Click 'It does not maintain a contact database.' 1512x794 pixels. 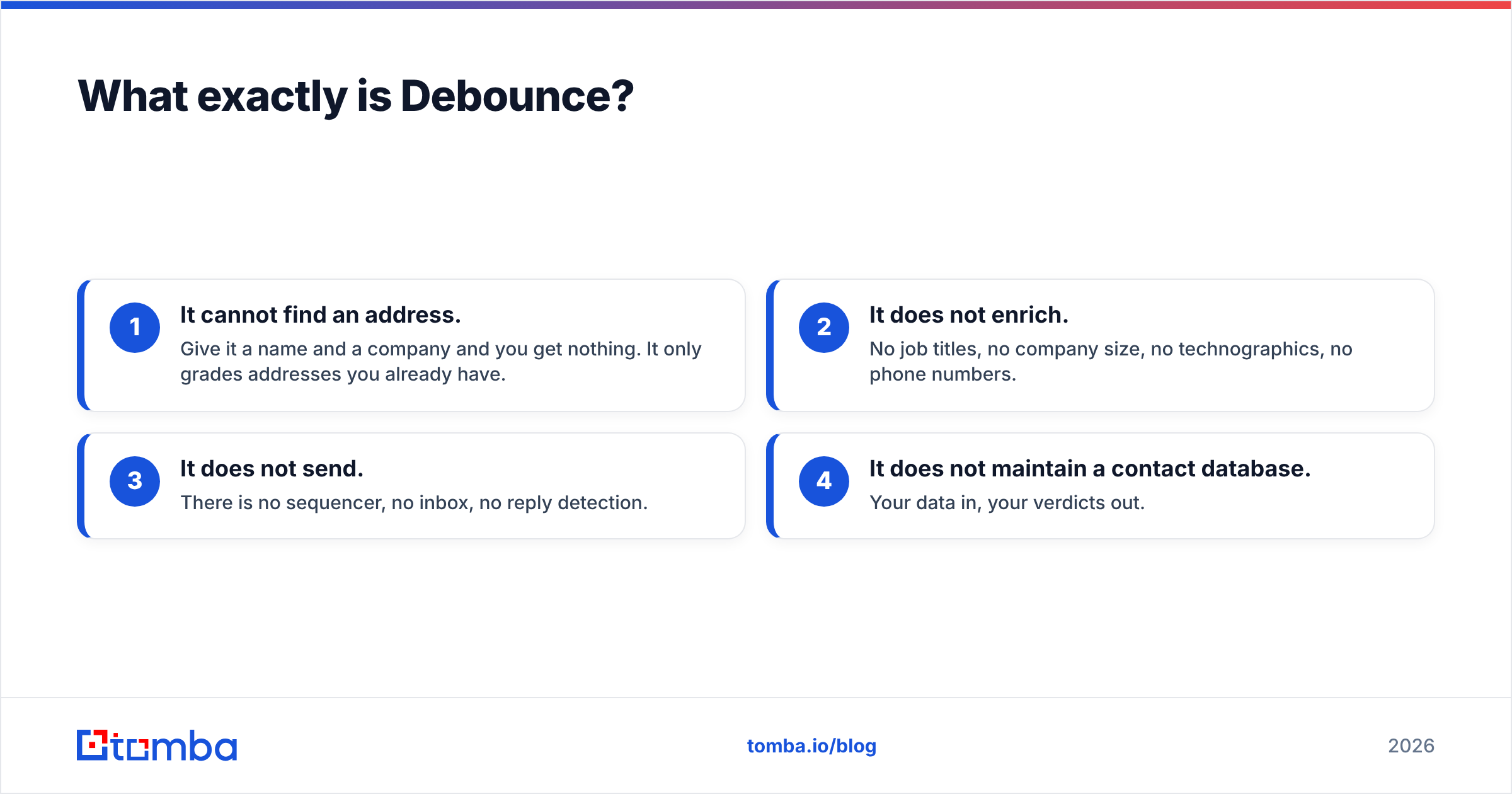1090,469
